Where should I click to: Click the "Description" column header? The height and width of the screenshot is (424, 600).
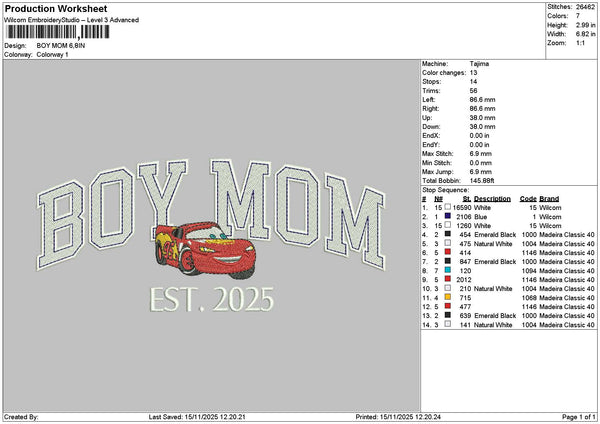point(492,199)
